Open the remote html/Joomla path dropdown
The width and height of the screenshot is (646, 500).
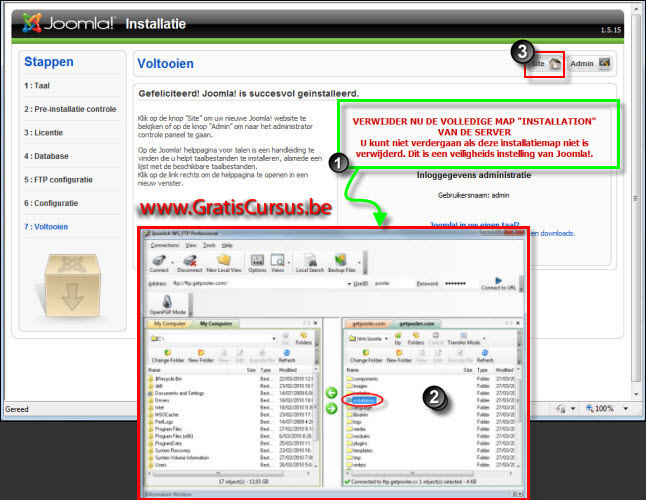[386, 339]
